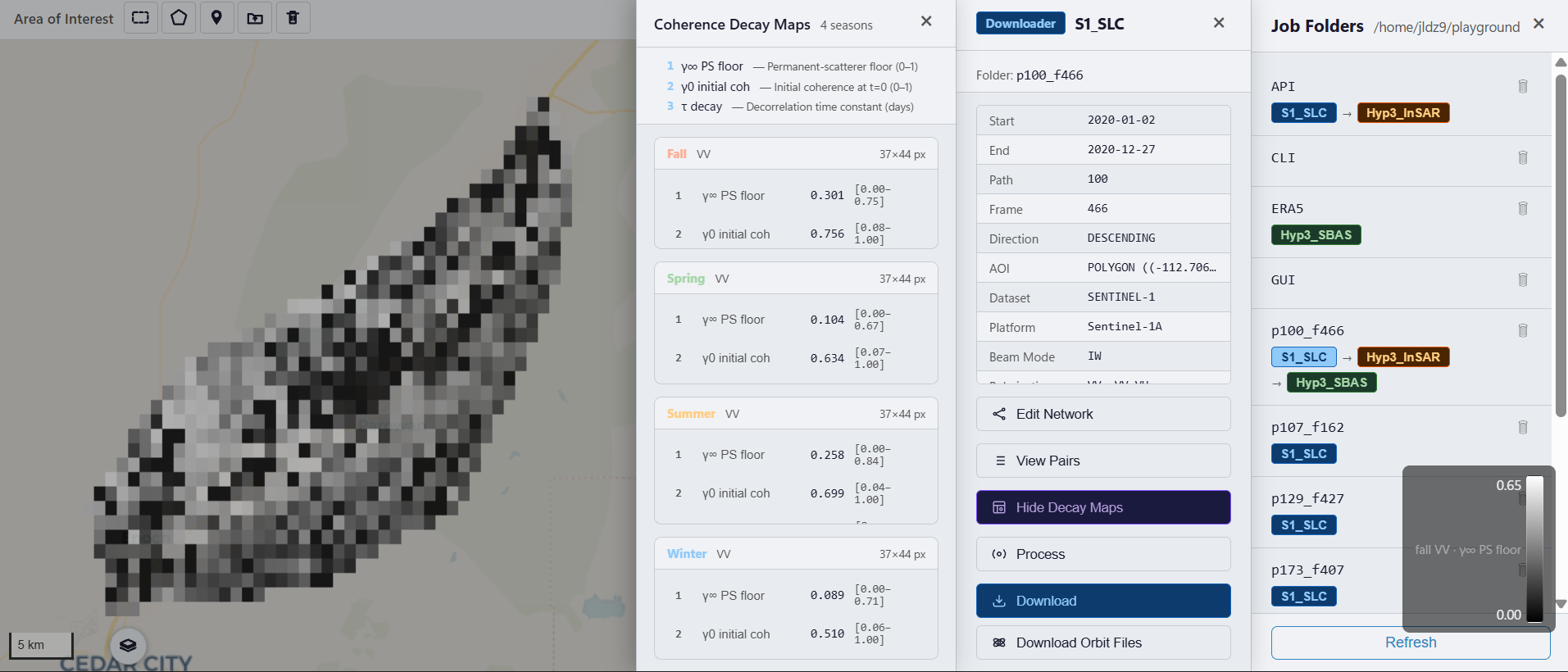Open the map layers button

click(x=128, y=645)
